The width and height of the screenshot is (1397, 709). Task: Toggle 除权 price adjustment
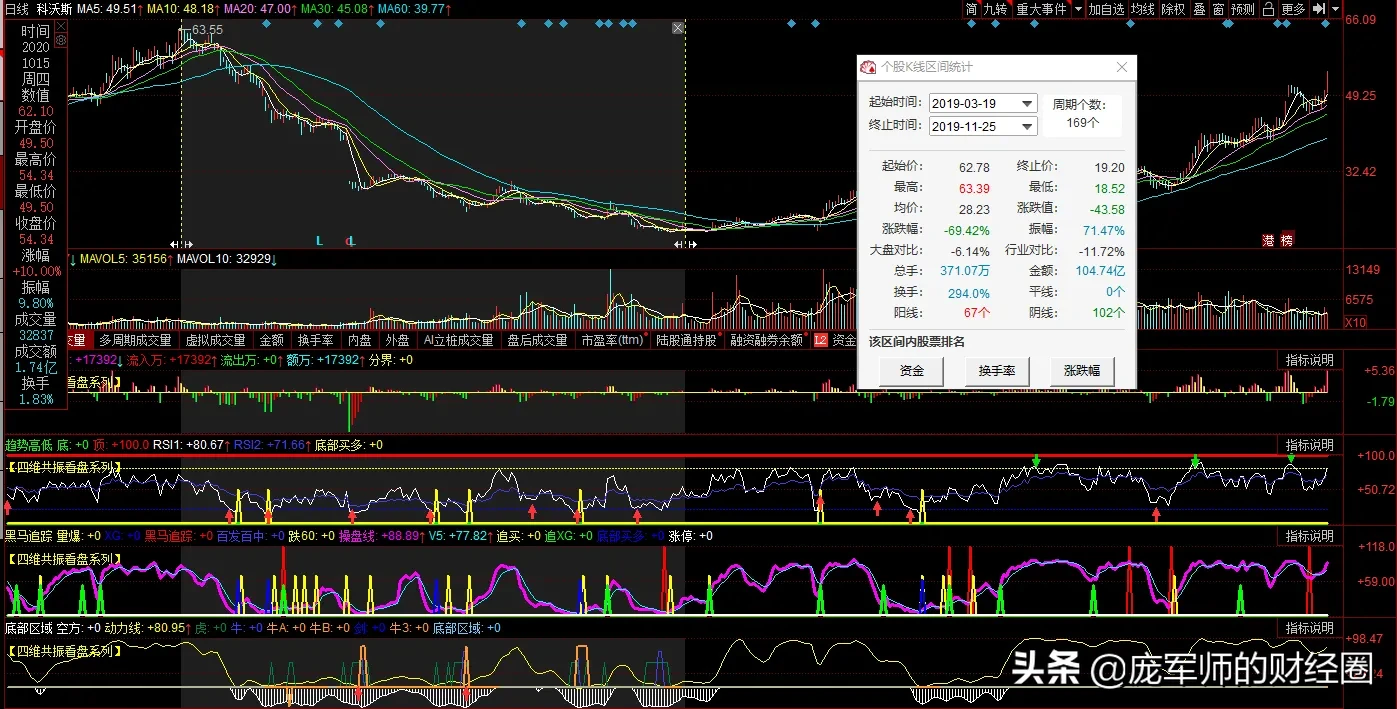[x=1173, y=9]
